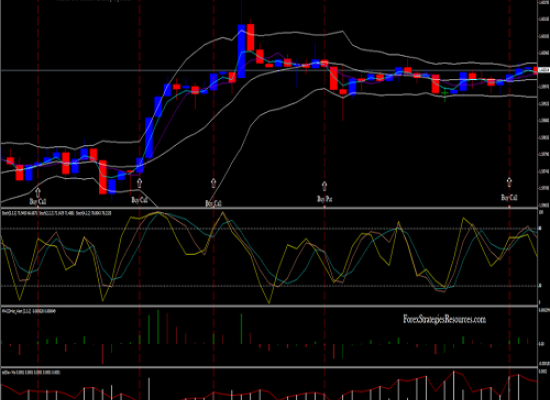This screenshot has height=400, width=550.
Task: Select the horizontal price line across the chart
Action: 269,71
